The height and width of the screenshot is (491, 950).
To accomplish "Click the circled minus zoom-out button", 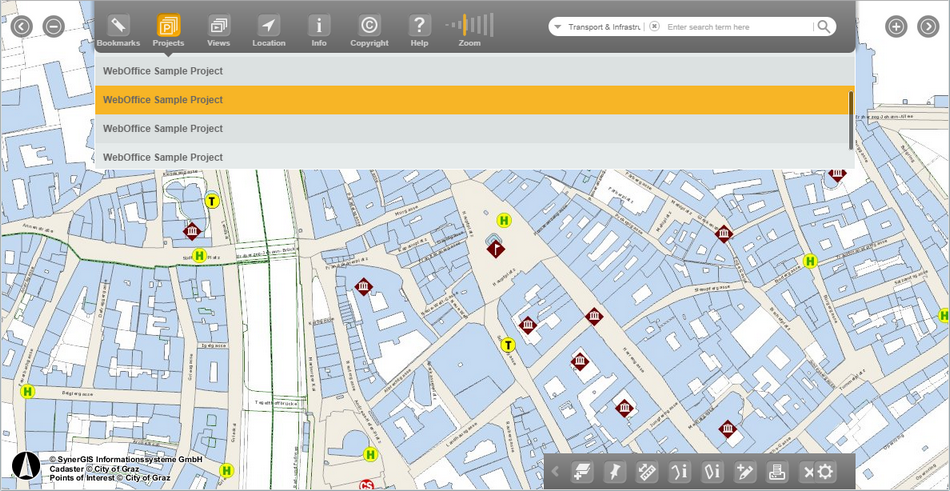I will 53,27.
